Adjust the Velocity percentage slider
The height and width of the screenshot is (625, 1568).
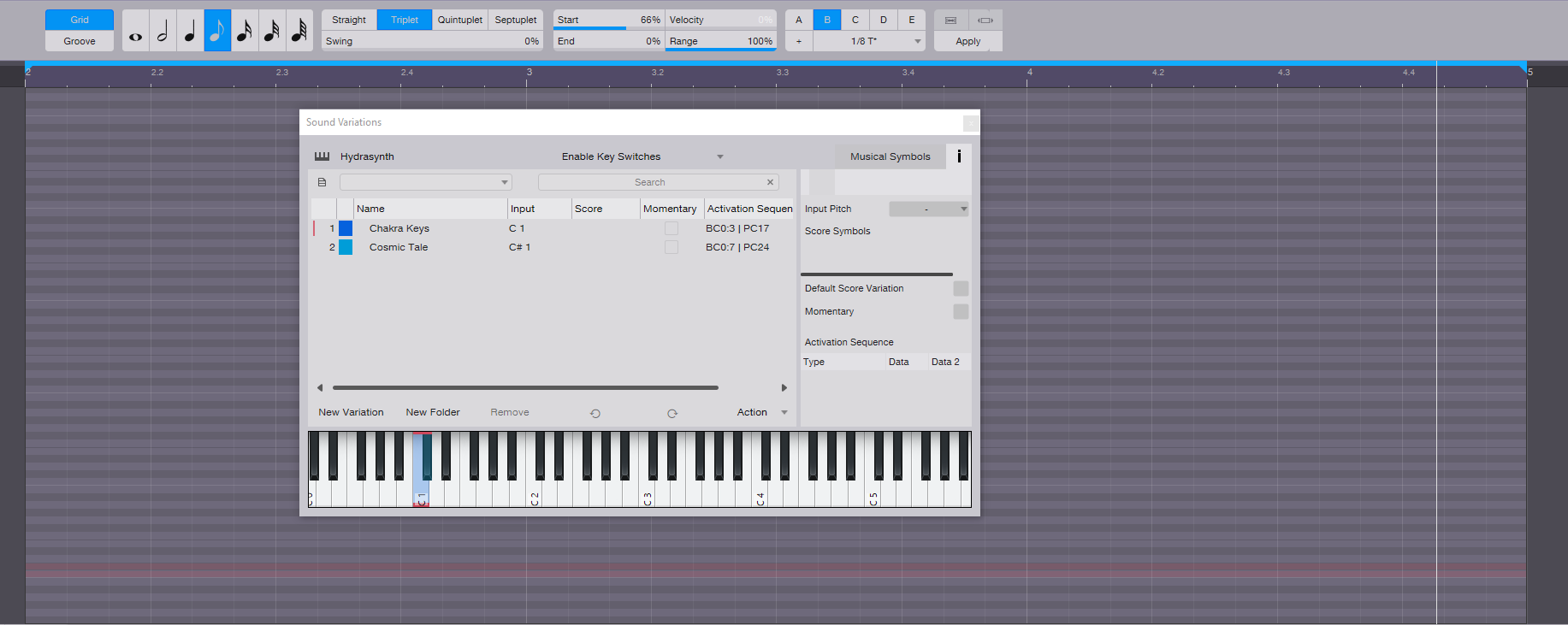click(x=721, y=20)
